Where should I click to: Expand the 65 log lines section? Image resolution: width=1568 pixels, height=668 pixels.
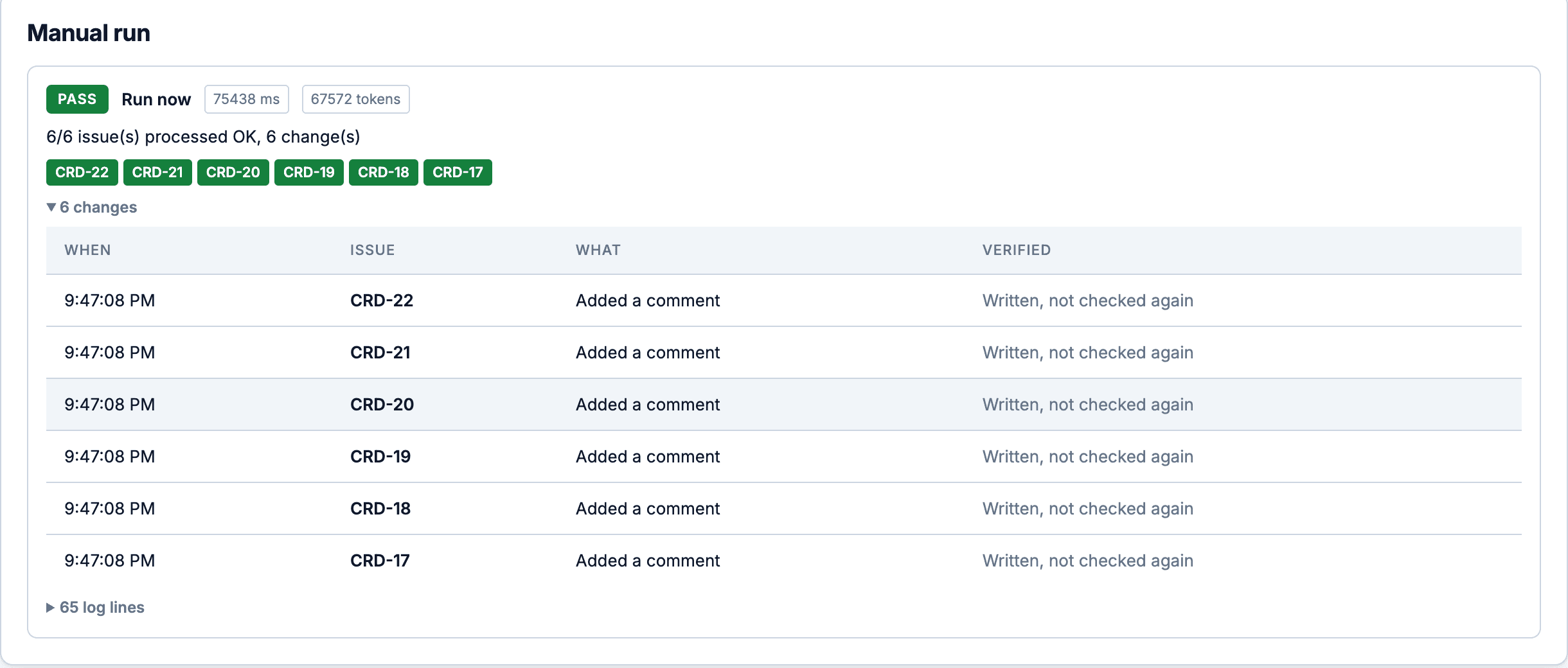[96, 608]
